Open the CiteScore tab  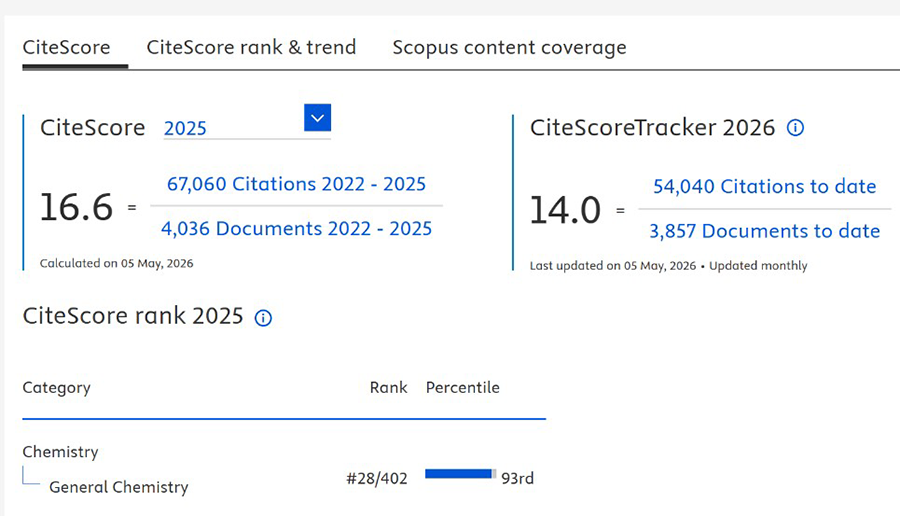(67, 47)
